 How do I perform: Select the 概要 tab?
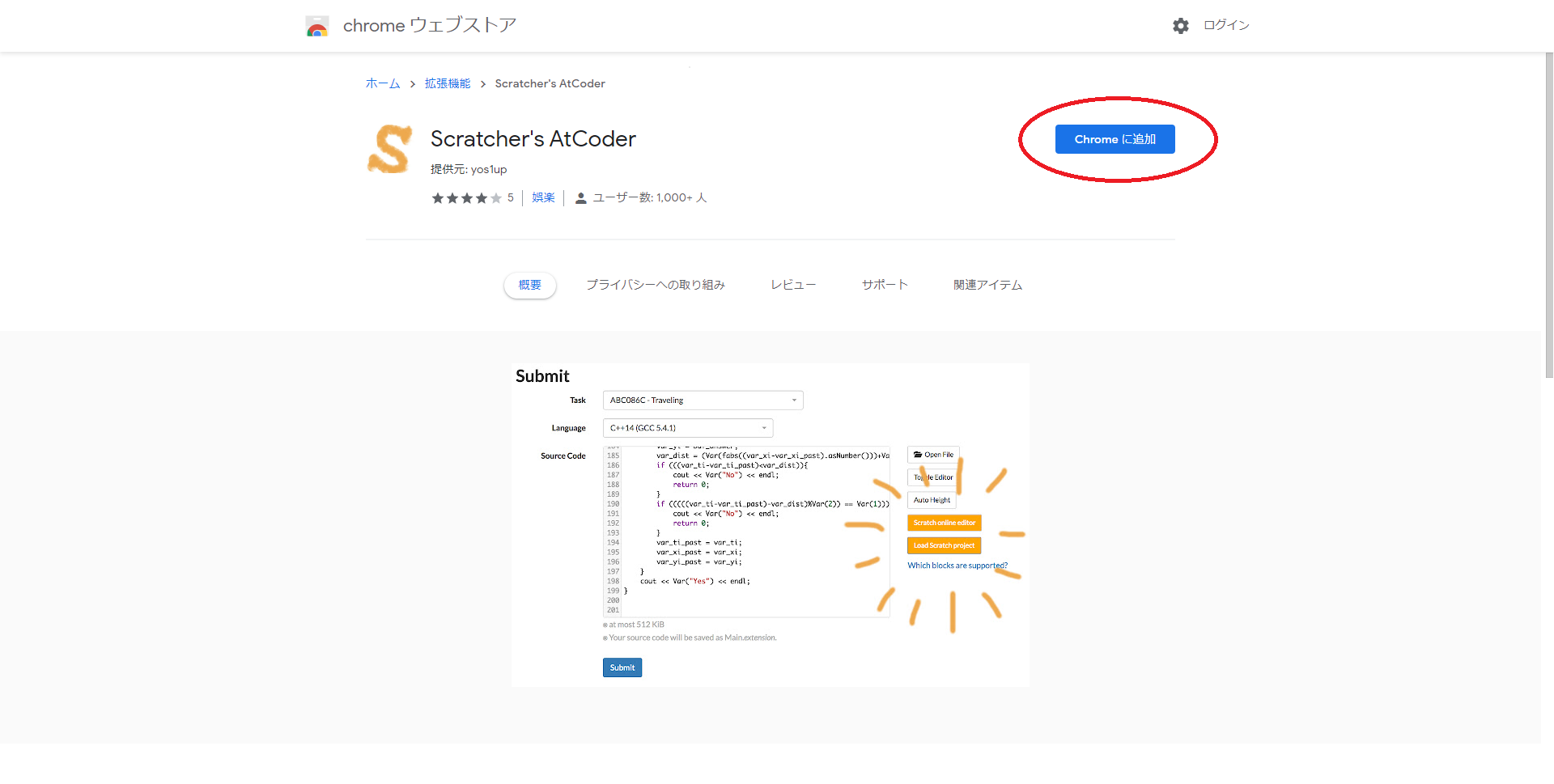coord(530,285)
